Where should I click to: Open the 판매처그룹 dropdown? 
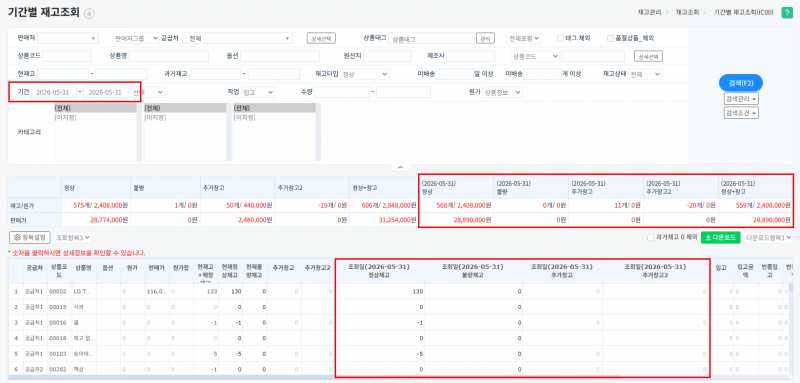136,38
